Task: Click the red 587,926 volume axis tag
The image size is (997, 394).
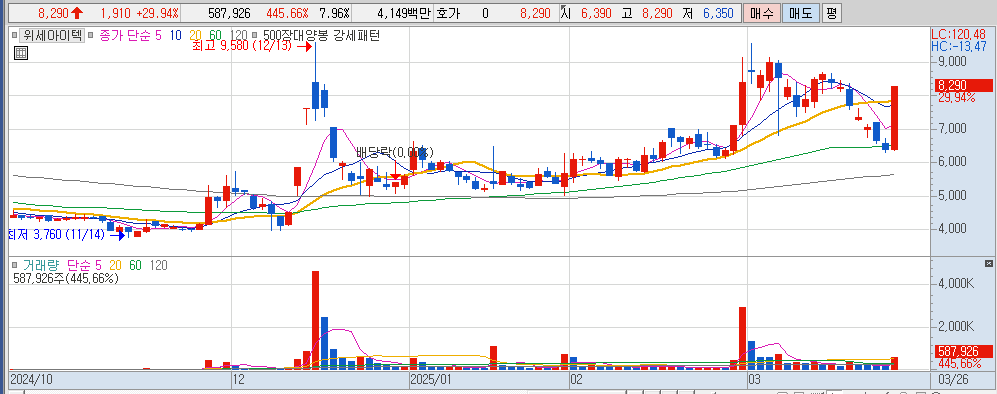Action: tap(963, 351)
